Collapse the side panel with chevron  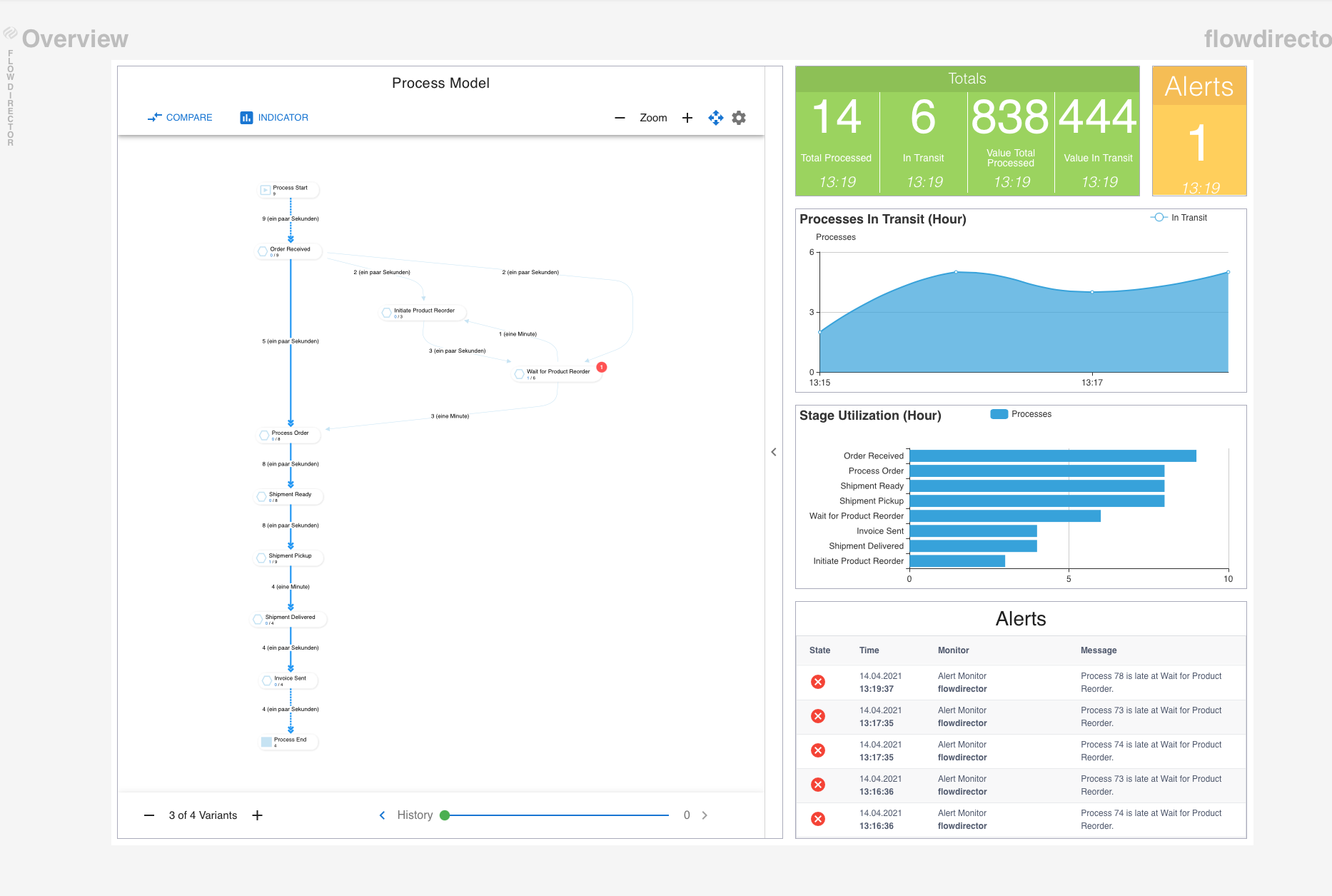click(x=774, y=452)
